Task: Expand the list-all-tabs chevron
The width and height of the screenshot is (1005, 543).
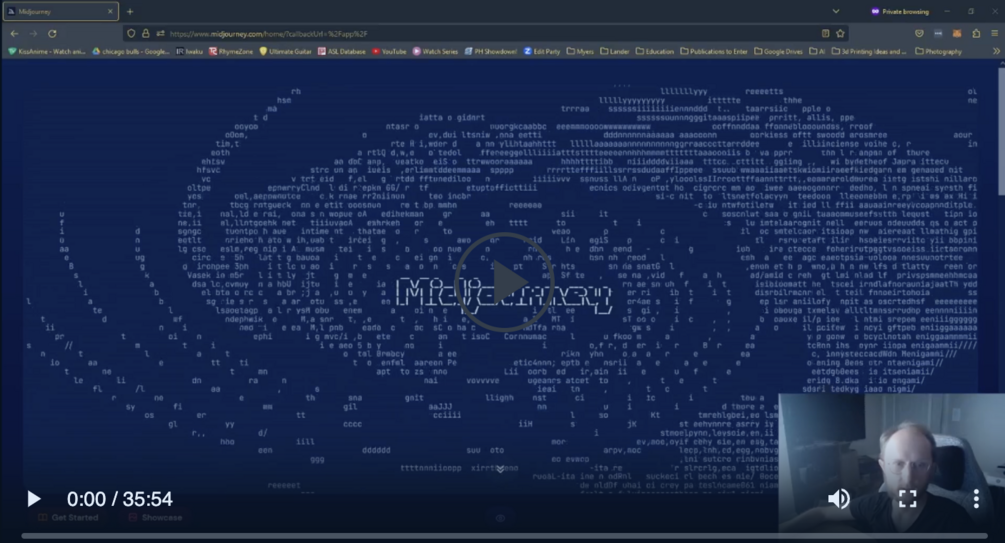Action: 836,12
